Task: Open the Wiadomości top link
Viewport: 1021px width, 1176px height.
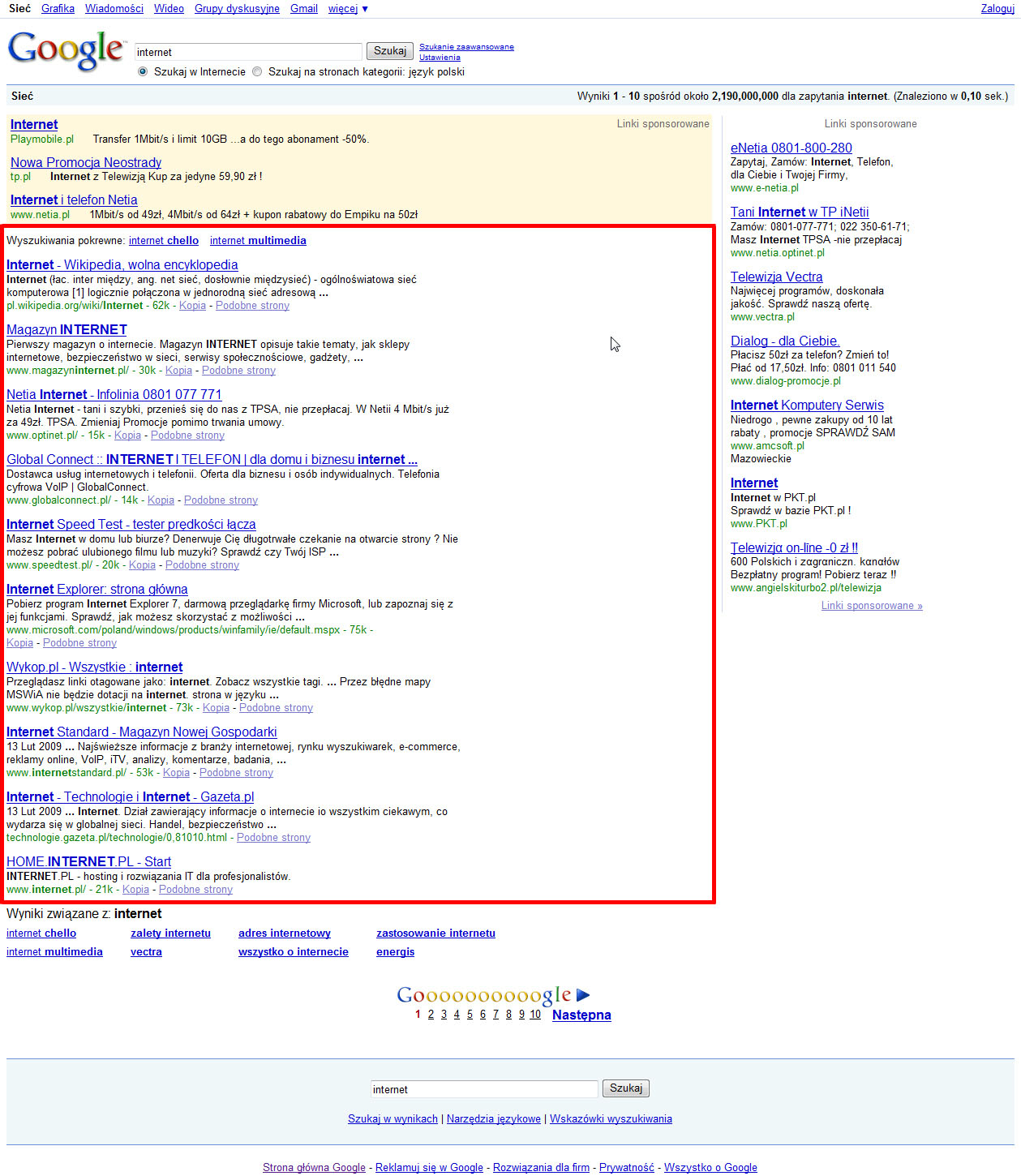Action: 114,8
